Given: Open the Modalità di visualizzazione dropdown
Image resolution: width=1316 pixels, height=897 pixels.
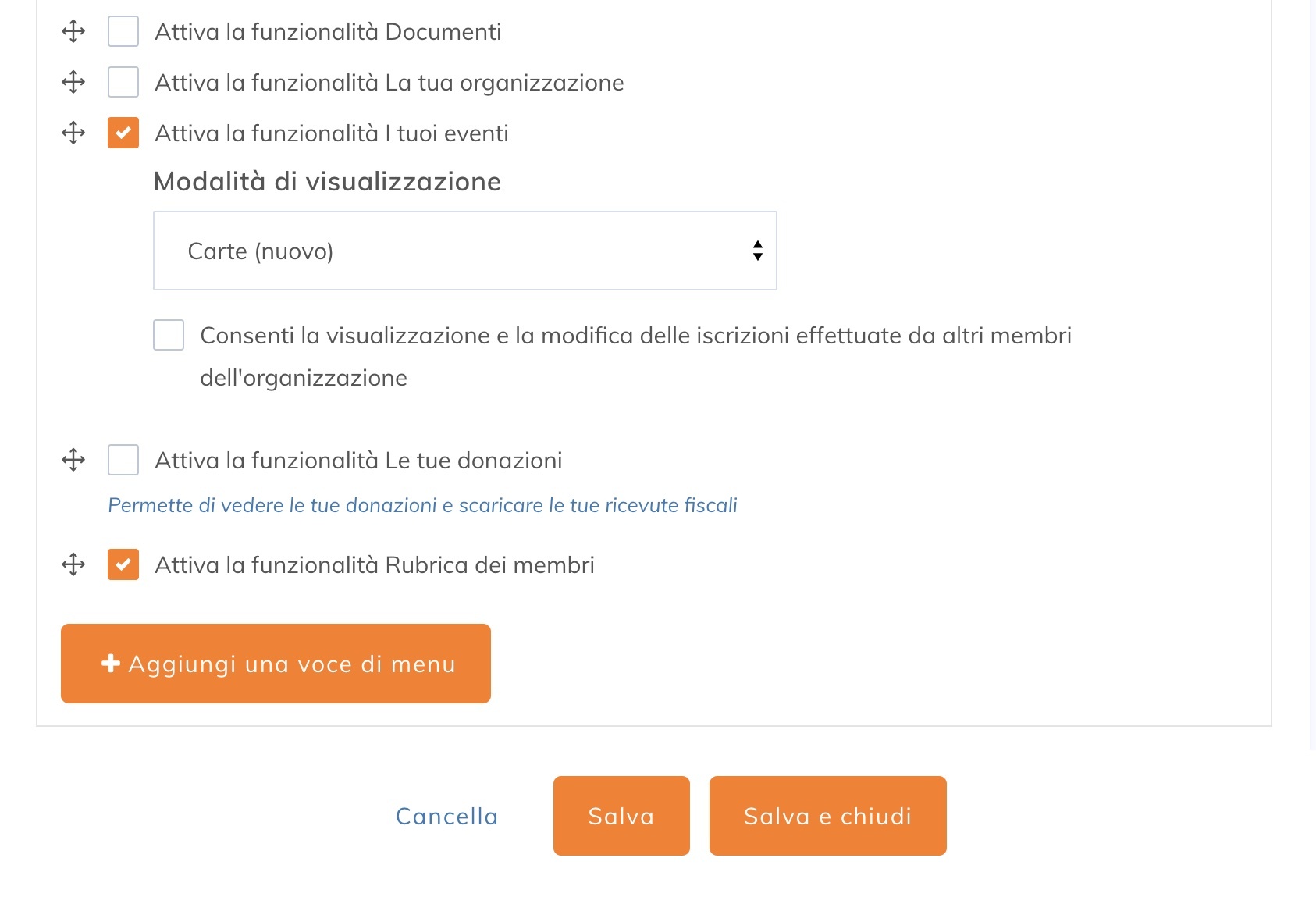Looking at the screenshot, I should click(x=464, y=251).
